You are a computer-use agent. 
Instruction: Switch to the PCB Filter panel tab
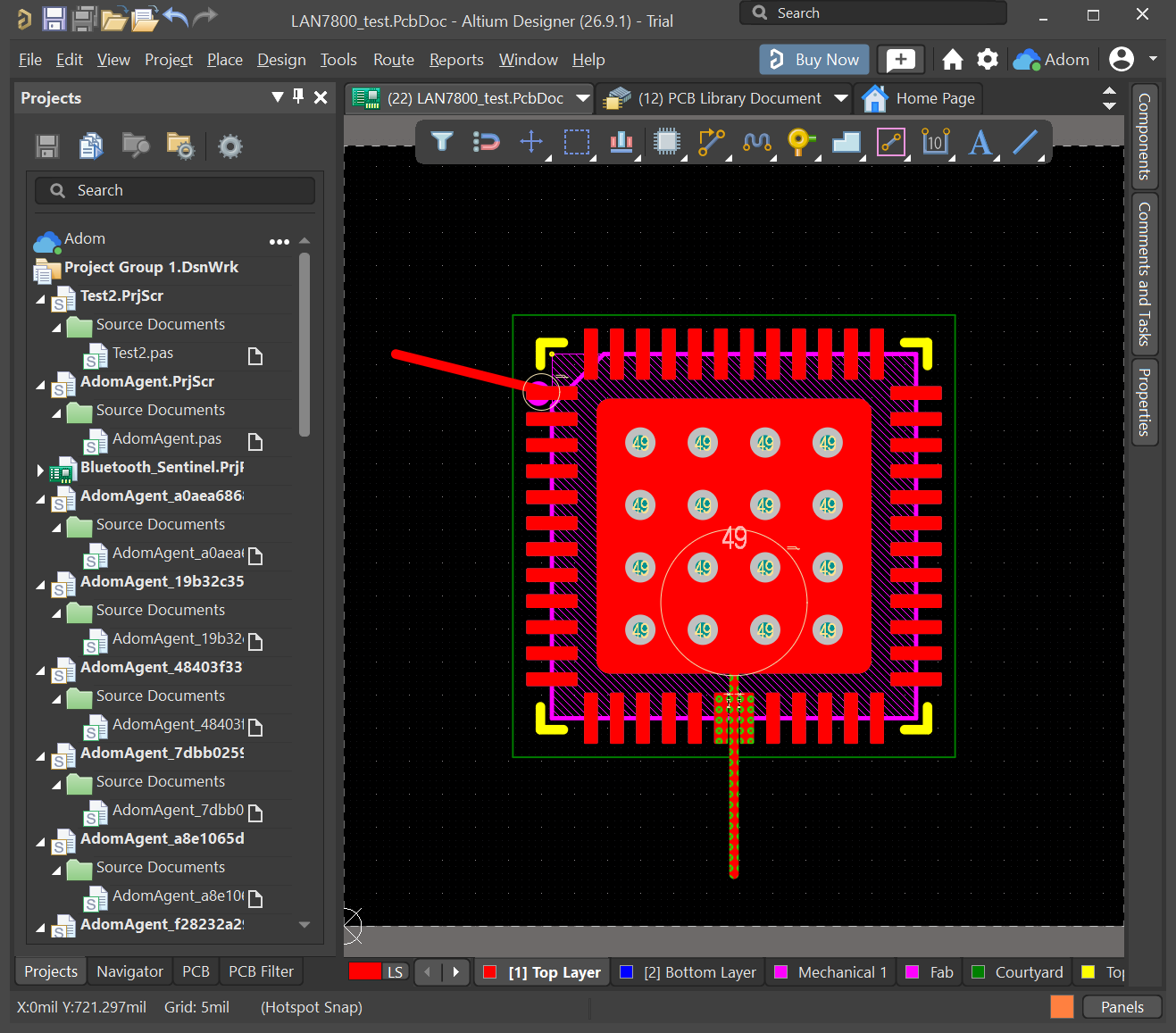click(261, 971)
